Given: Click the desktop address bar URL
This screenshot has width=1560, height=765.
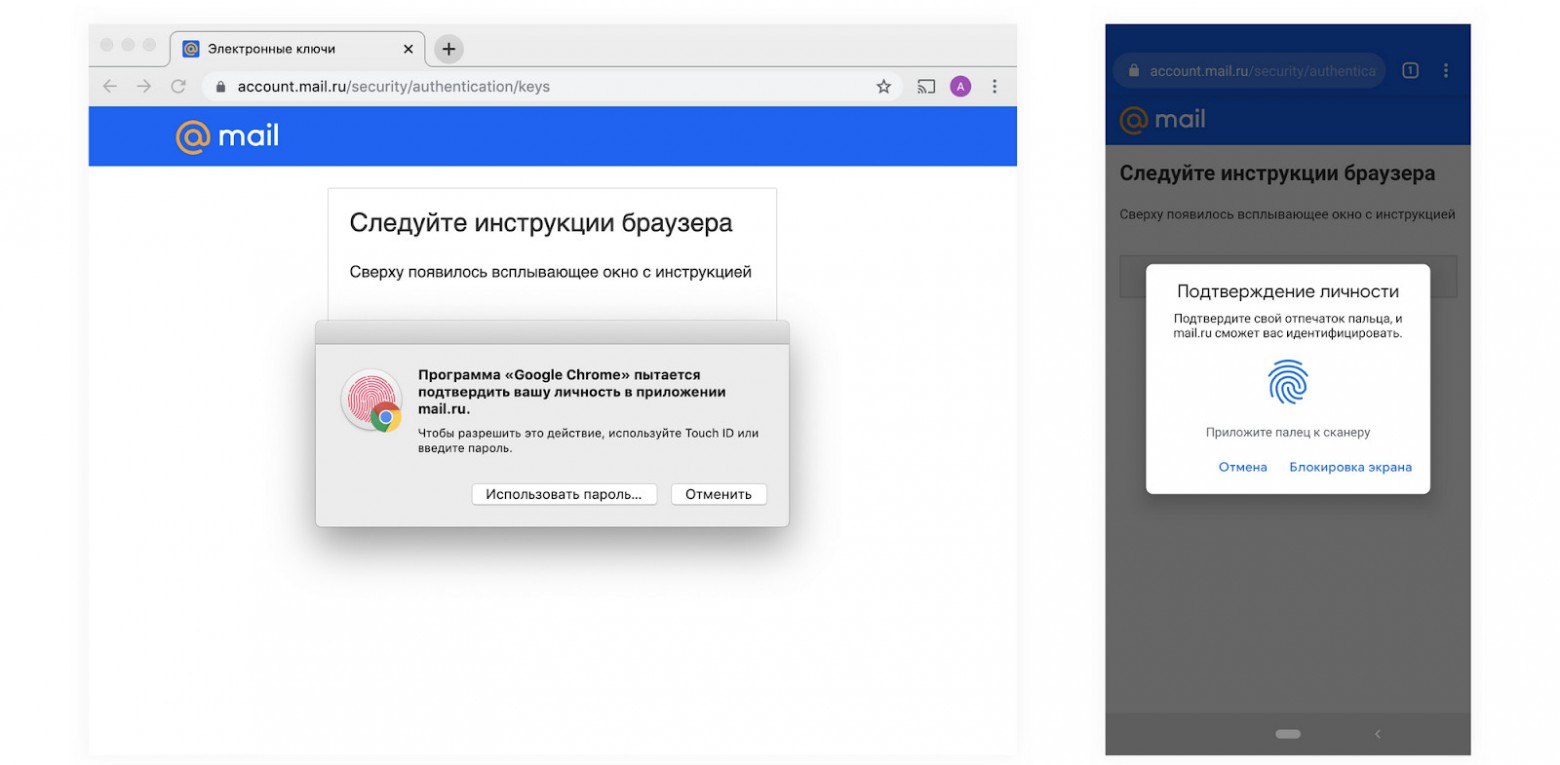Looking at the screenshot, I should 393,86.
